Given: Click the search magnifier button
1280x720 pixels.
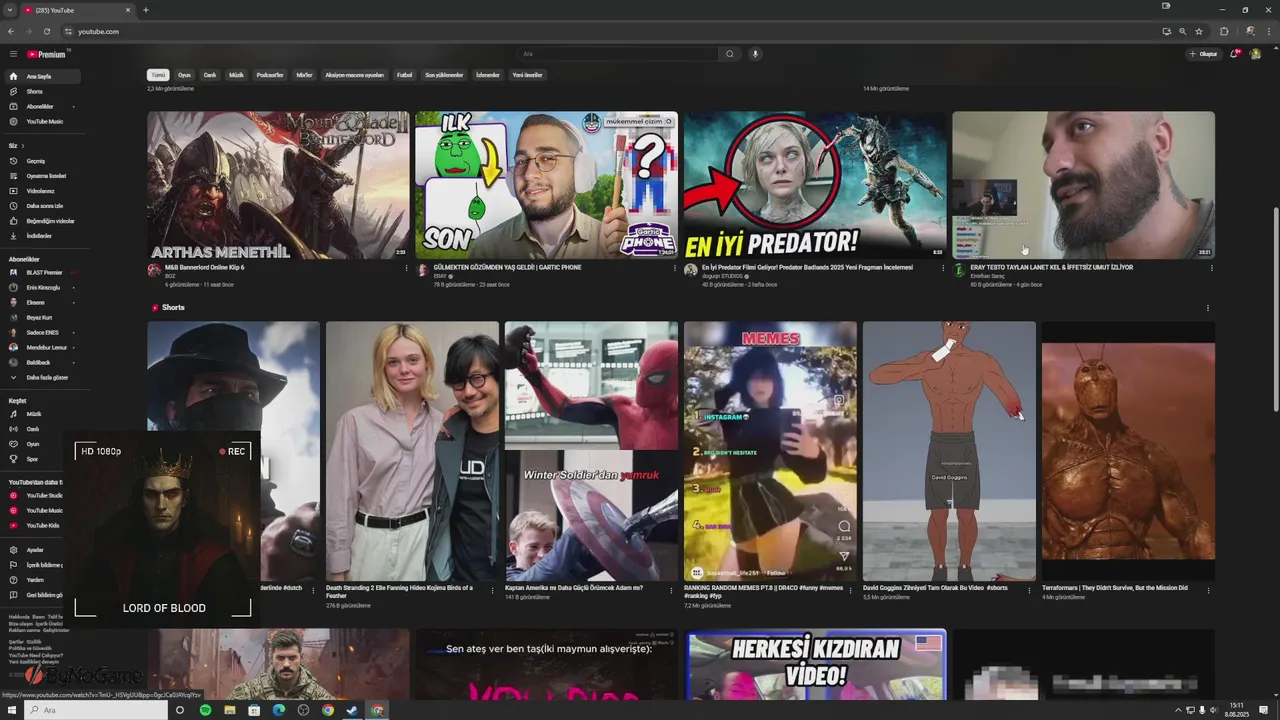Looking at the screenshot, I should tap(730, 54).
